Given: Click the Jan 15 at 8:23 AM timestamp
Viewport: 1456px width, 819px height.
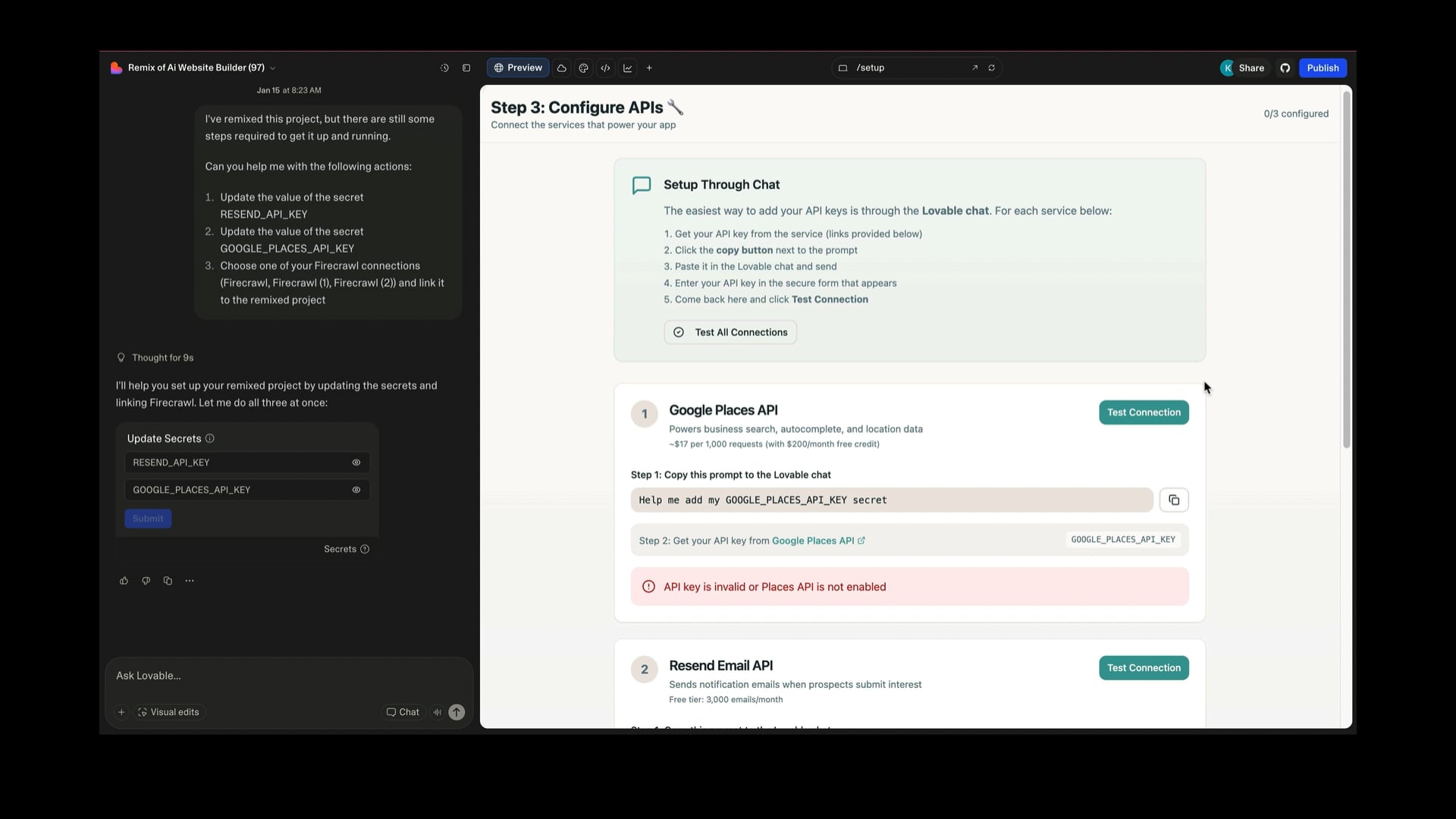Looking at the screenshot, I should [289, 90].
